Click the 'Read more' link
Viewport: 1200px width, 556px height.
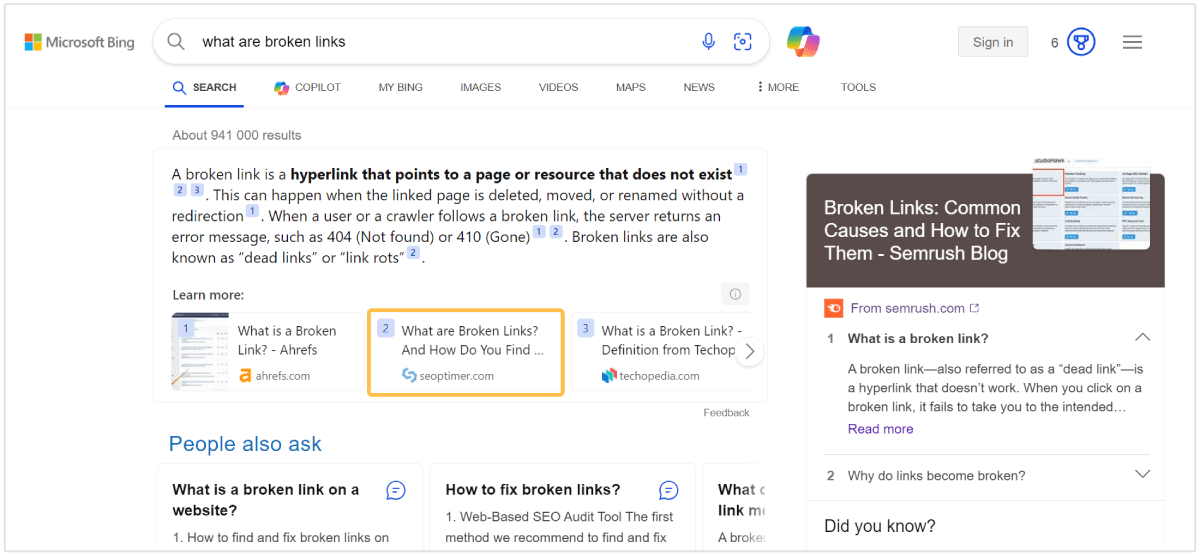(x=880, y=429)
